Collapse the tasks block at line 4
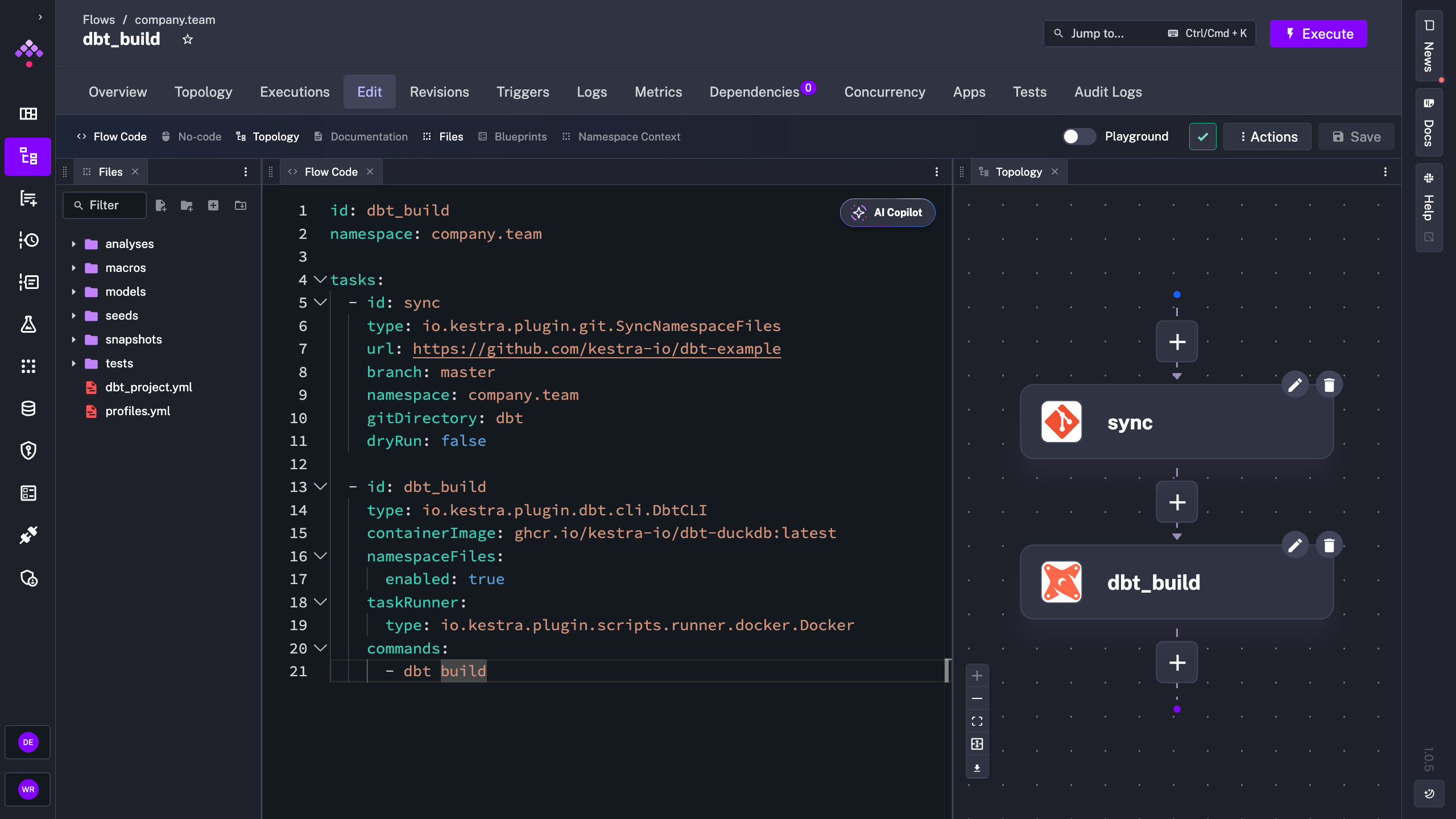The height and width of the screenshot is (819, 1456). click(x=320, y=279)
